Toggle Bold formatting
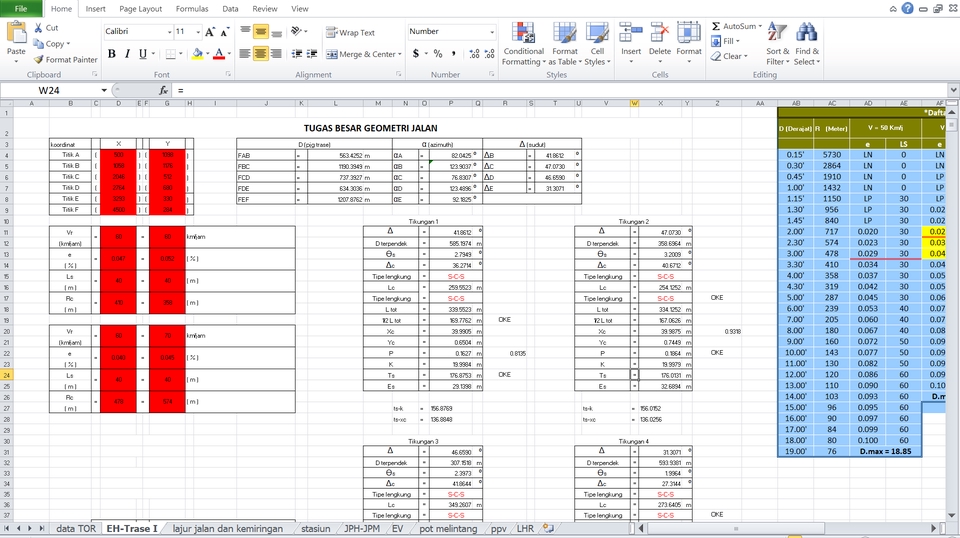Screen dimensions: 960x538 pyautogui.click(x=111, y=54)
